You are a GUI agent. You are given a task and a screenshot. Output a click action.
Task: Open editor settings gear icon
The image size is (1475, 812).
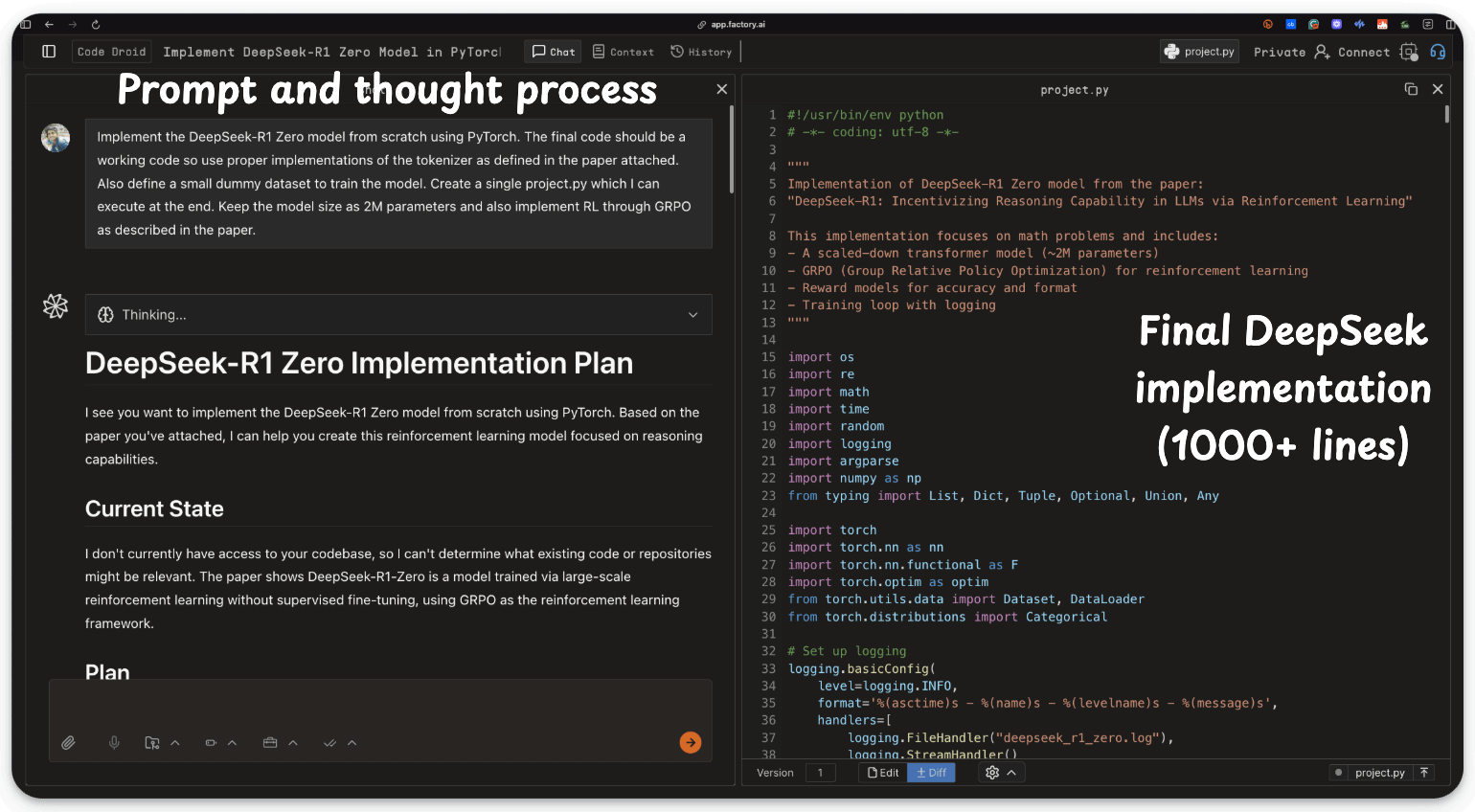[992, 773]
